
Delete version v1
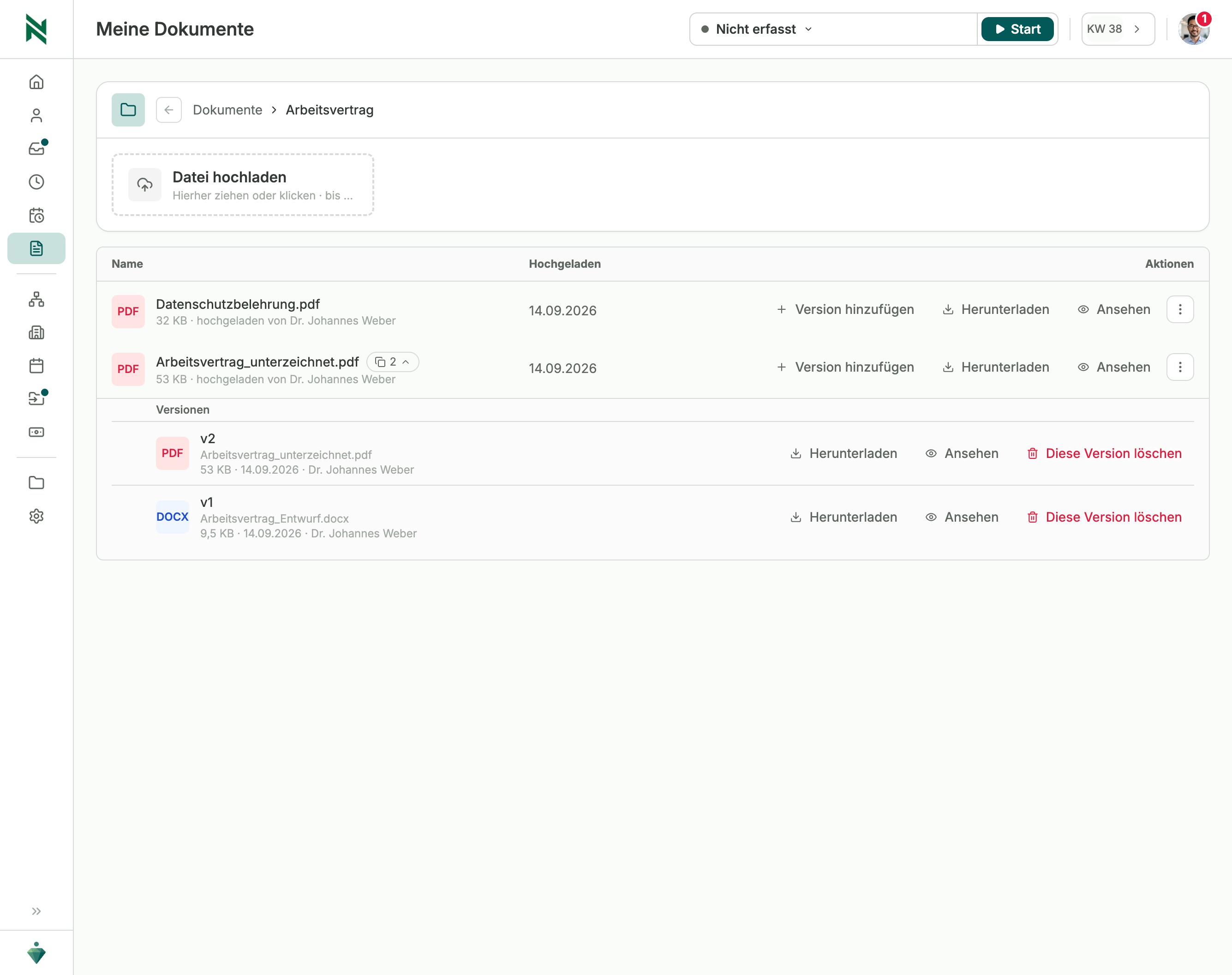1104,517
